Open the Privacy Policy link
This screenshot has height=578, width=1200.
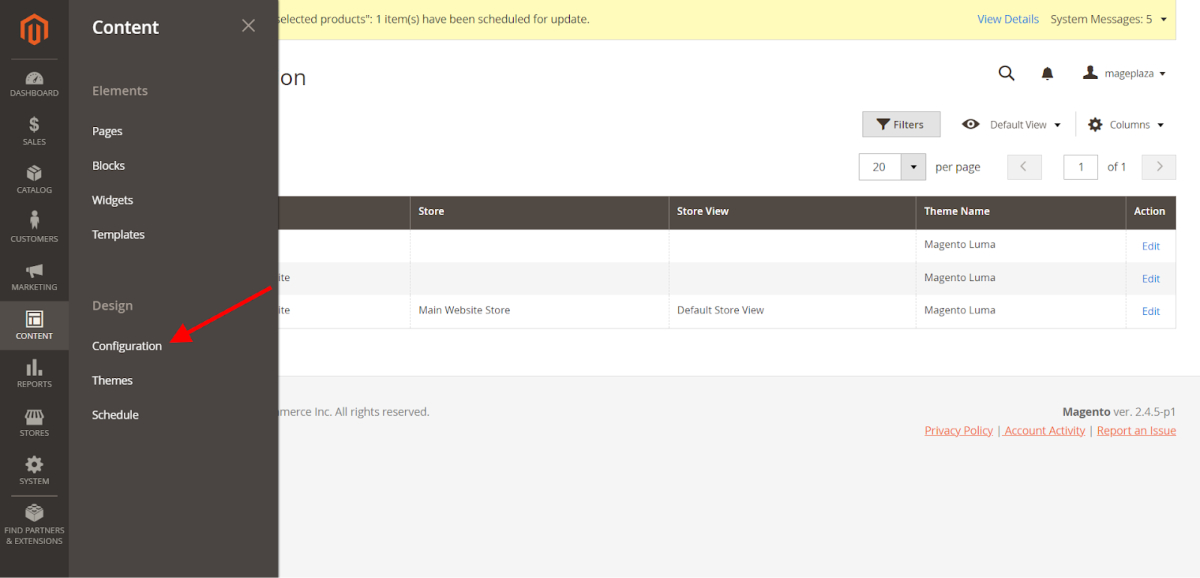tap(959, 430)
